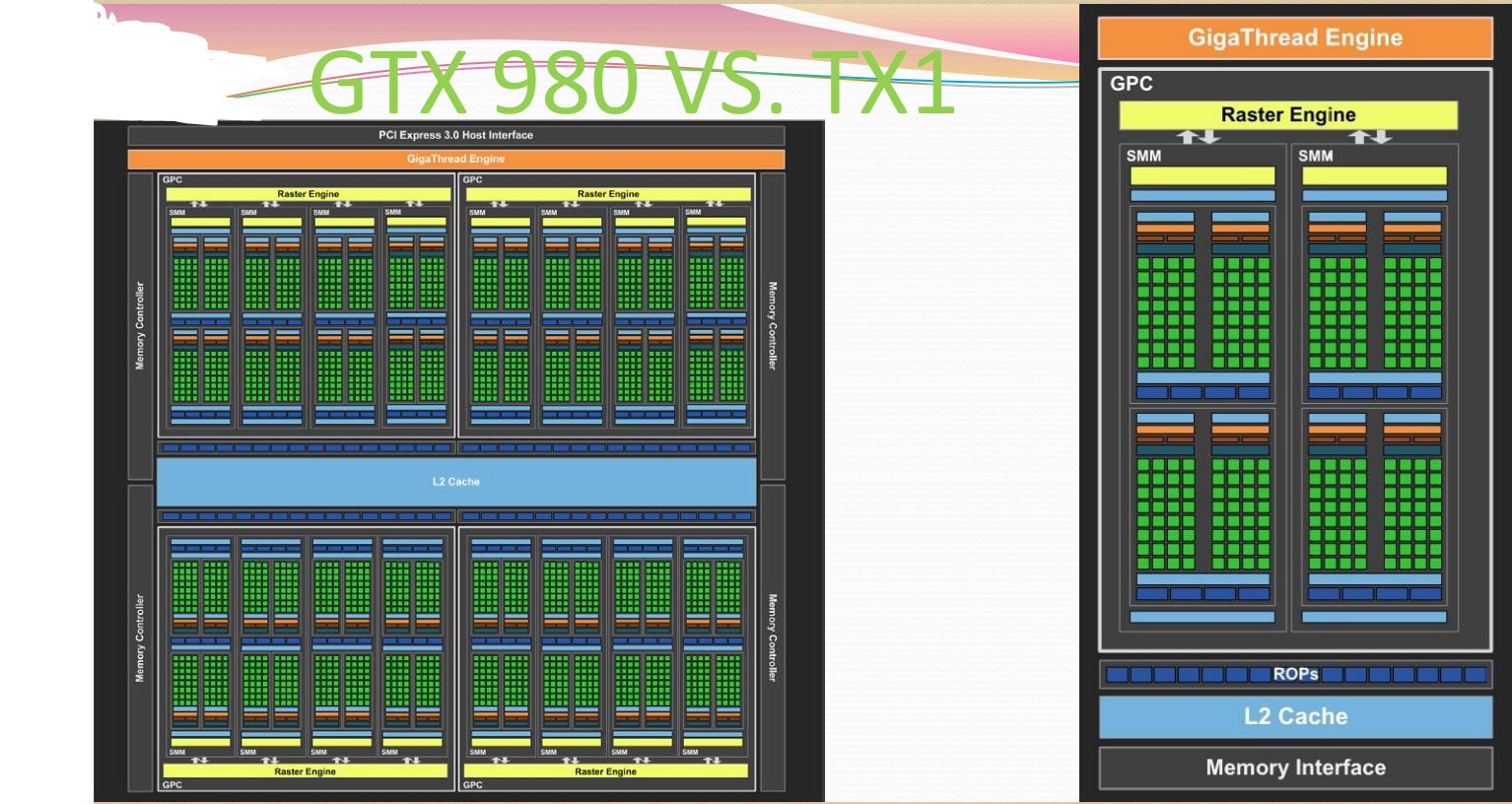Select the lower-right Memory Controller in GTX 980 diagram
1512x804 pixels.
(773, 637)
